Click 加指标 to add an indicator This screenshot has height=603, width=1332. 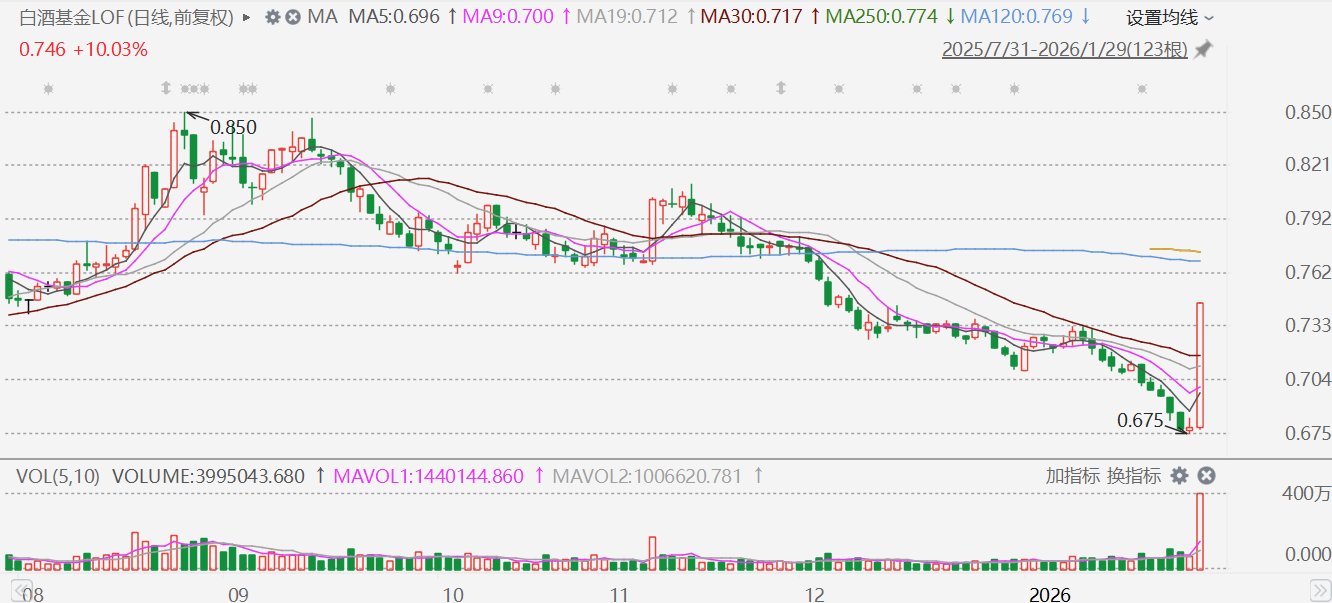(x=1073, y=476)
